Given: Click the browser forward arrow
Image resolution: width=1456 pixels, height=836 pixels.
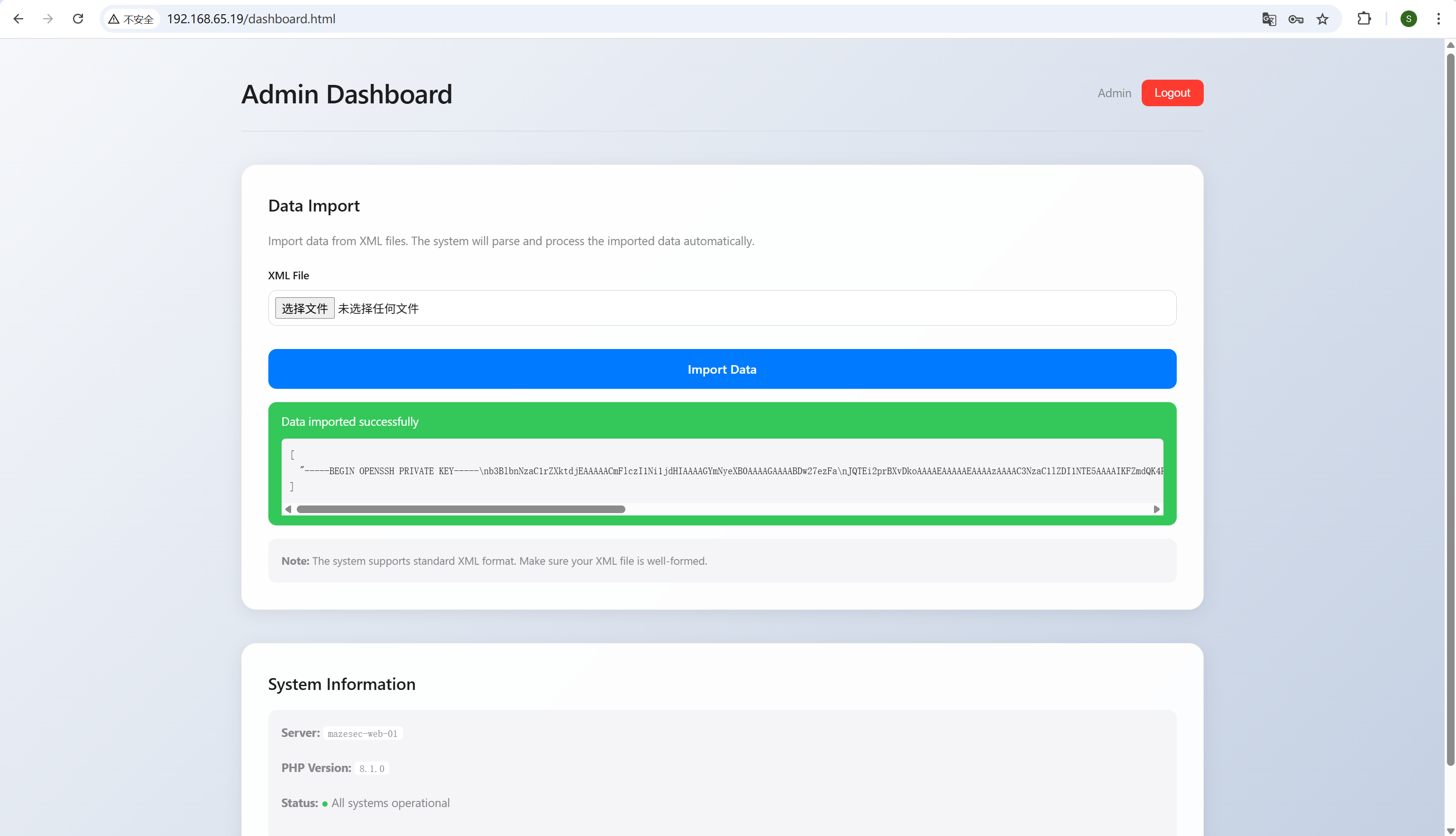Looking at the screenshot, I should click(48, 19).
